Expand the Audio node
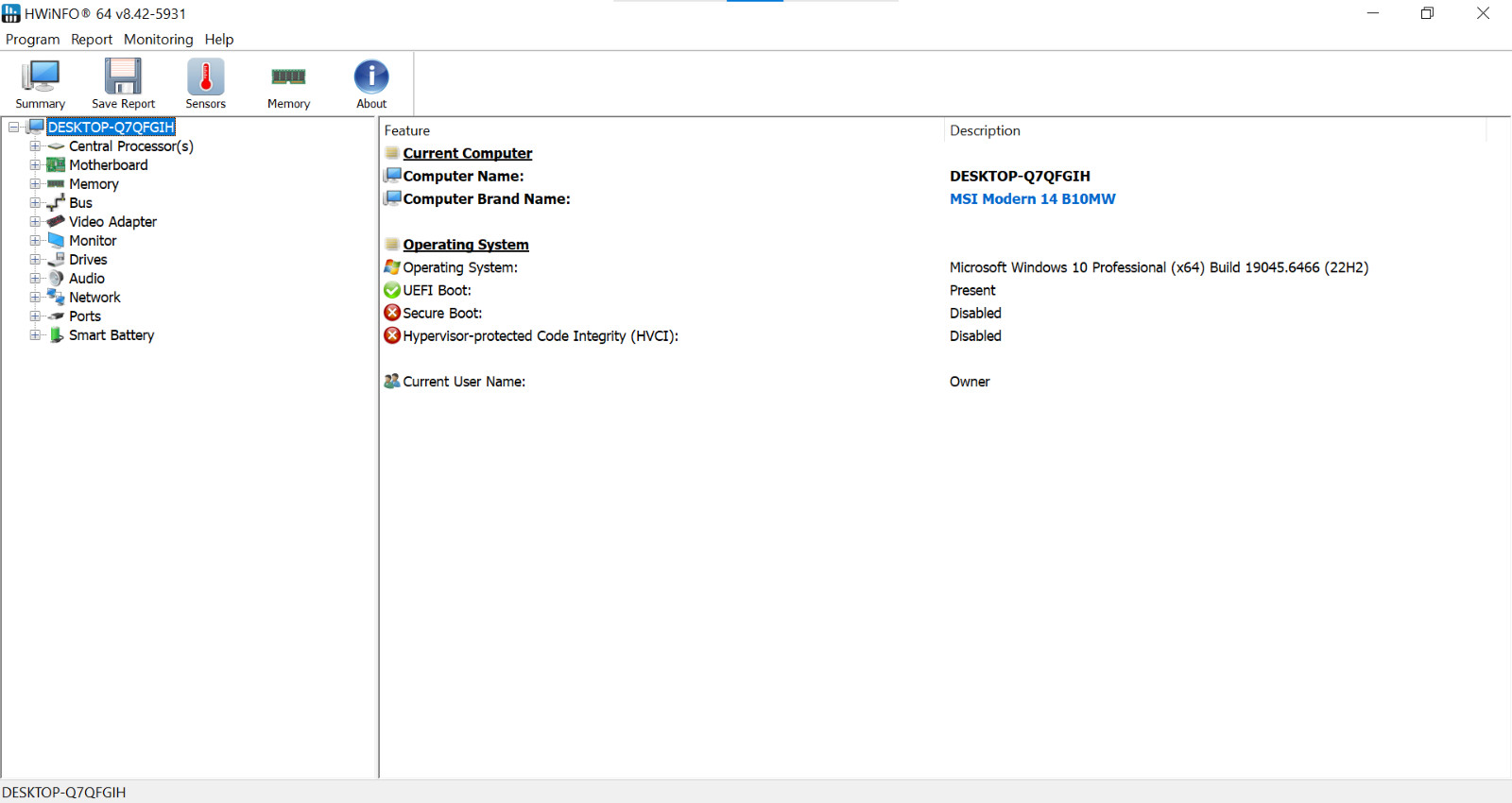Screen dimensions: 1512x803 coord(35,279)
